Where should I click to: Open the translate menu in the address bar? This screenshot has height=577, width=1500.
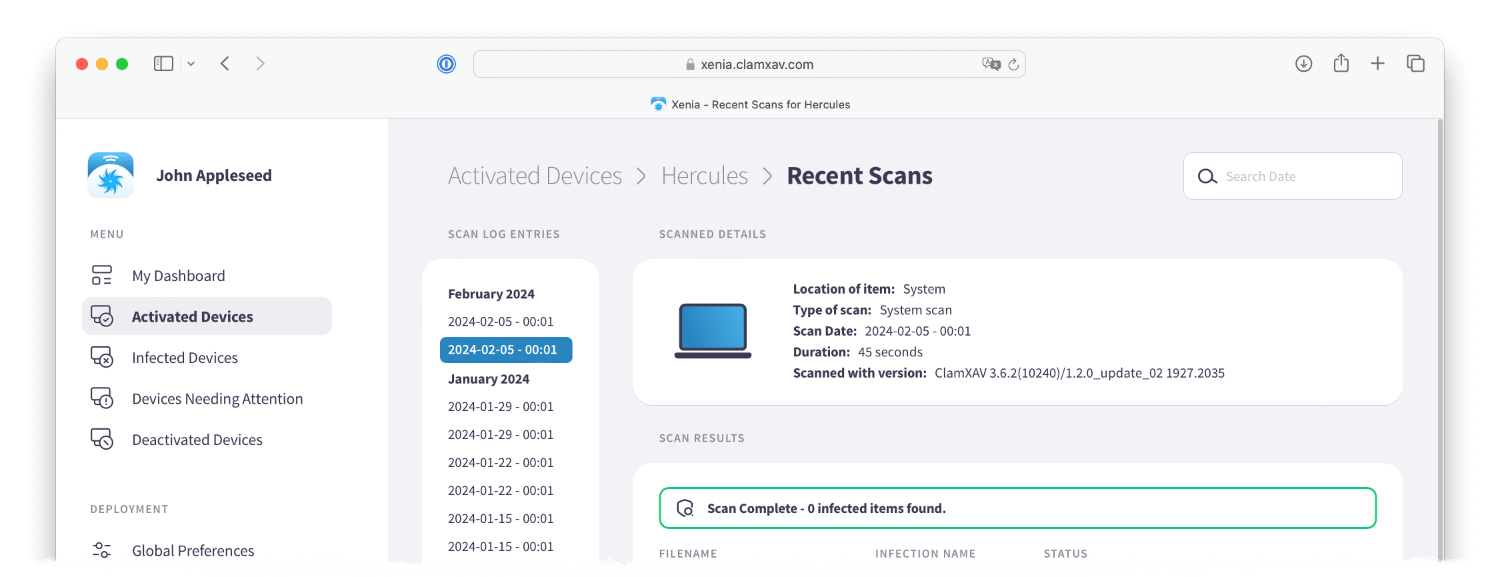[991, 63]
